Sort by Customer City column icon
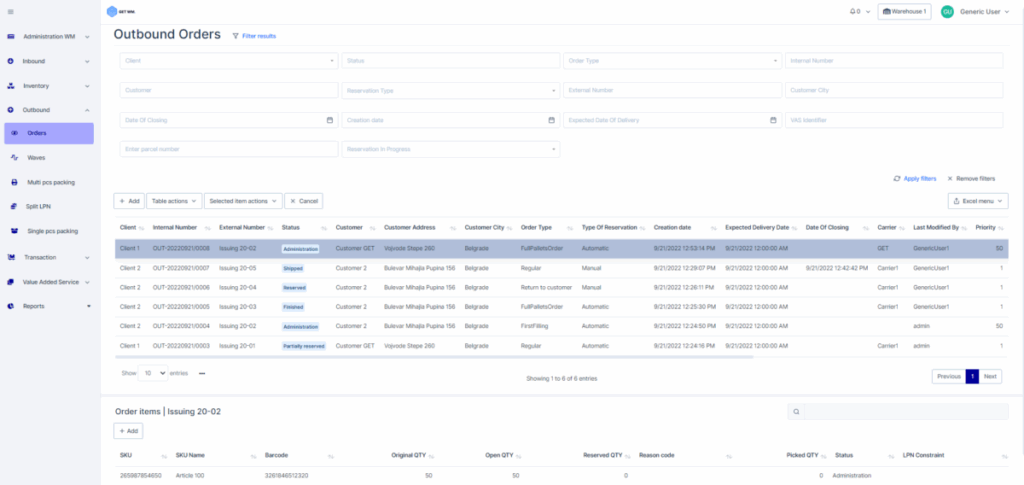This screenshot has width=1024, height=485. (510, 228)
